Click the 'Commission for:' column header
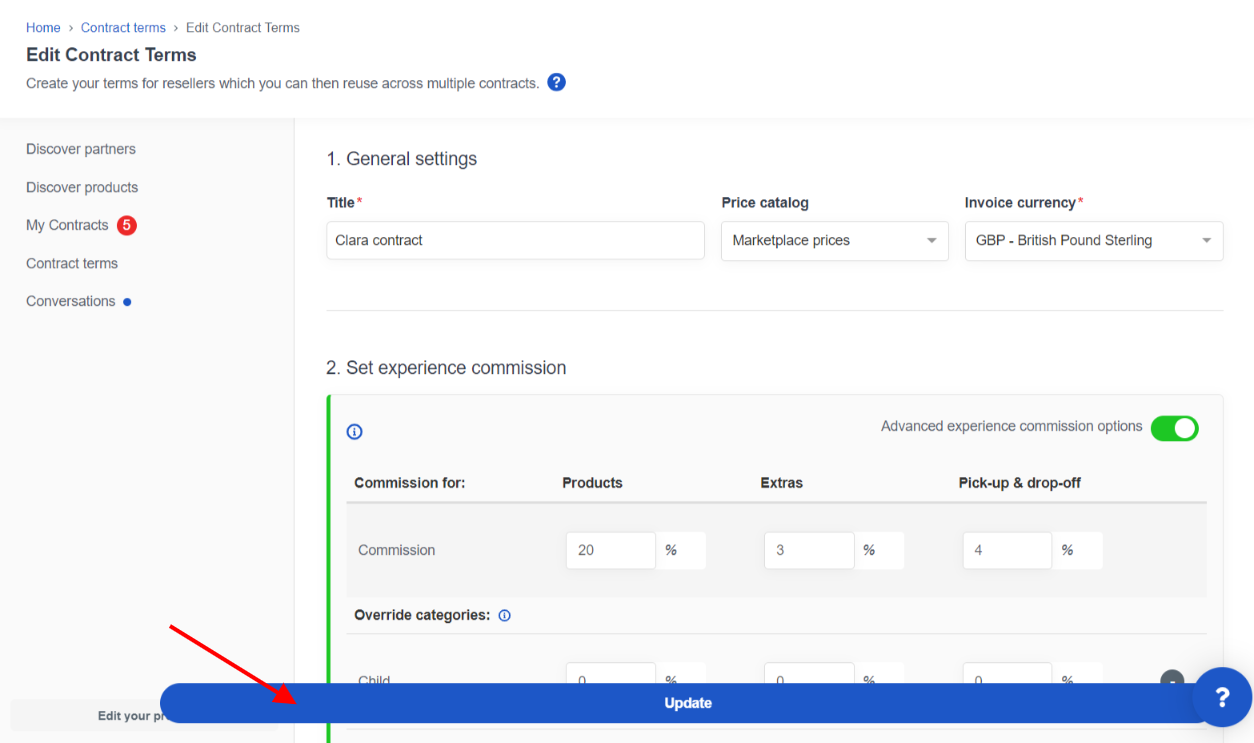The height and width of the screenshot is (743, 1254). [410, 483]
